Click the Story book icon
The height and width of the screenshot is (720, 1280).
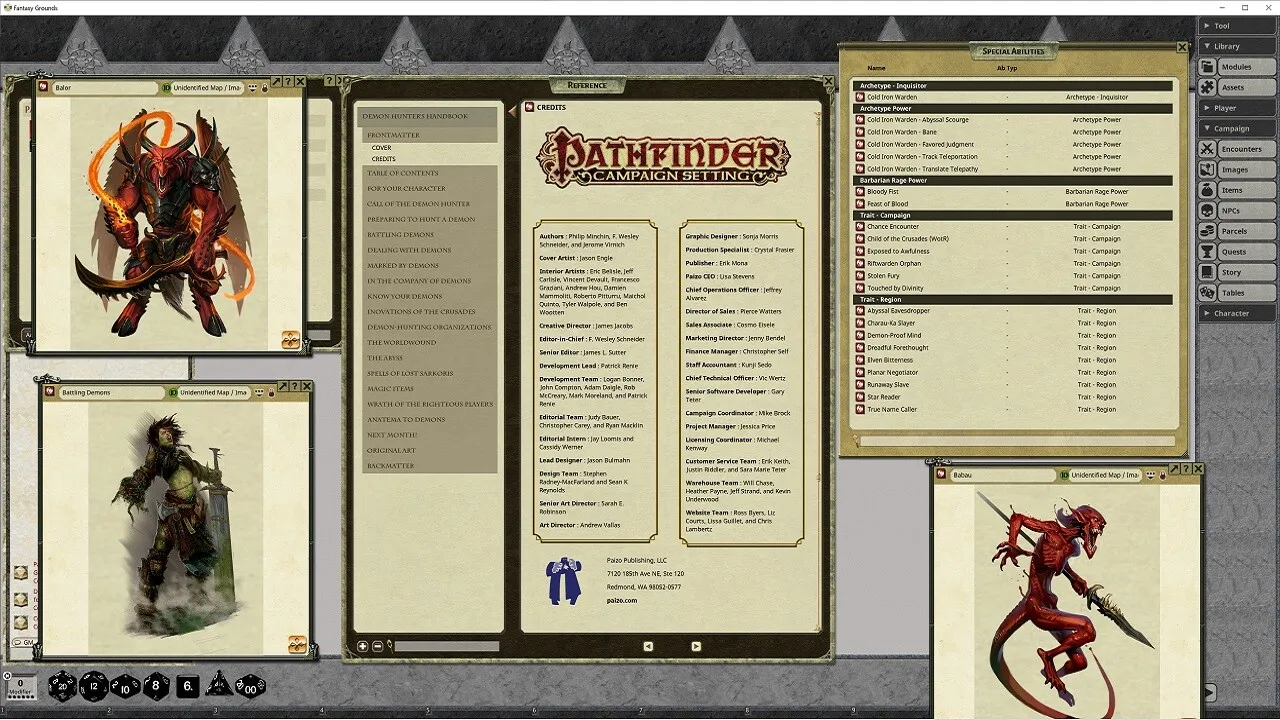tap(1207, 272)
